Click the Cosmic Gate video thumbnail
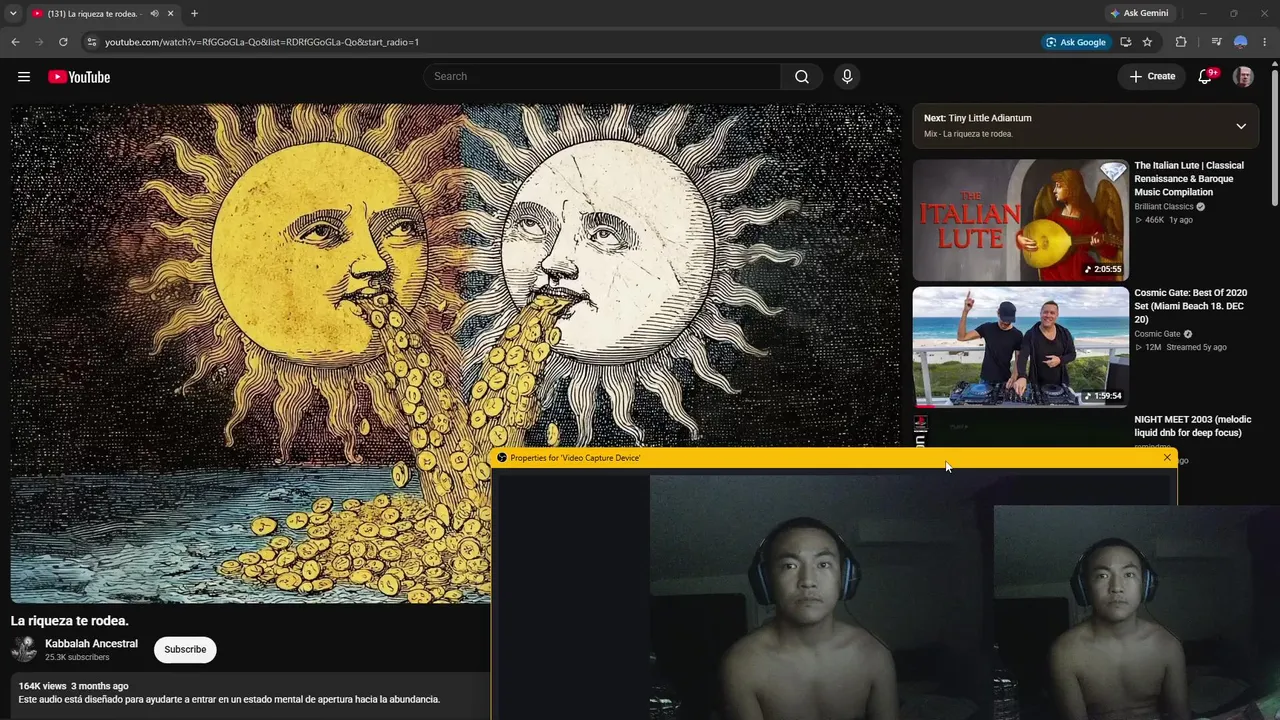The image size is (1280, 720). click(1020, 347)
